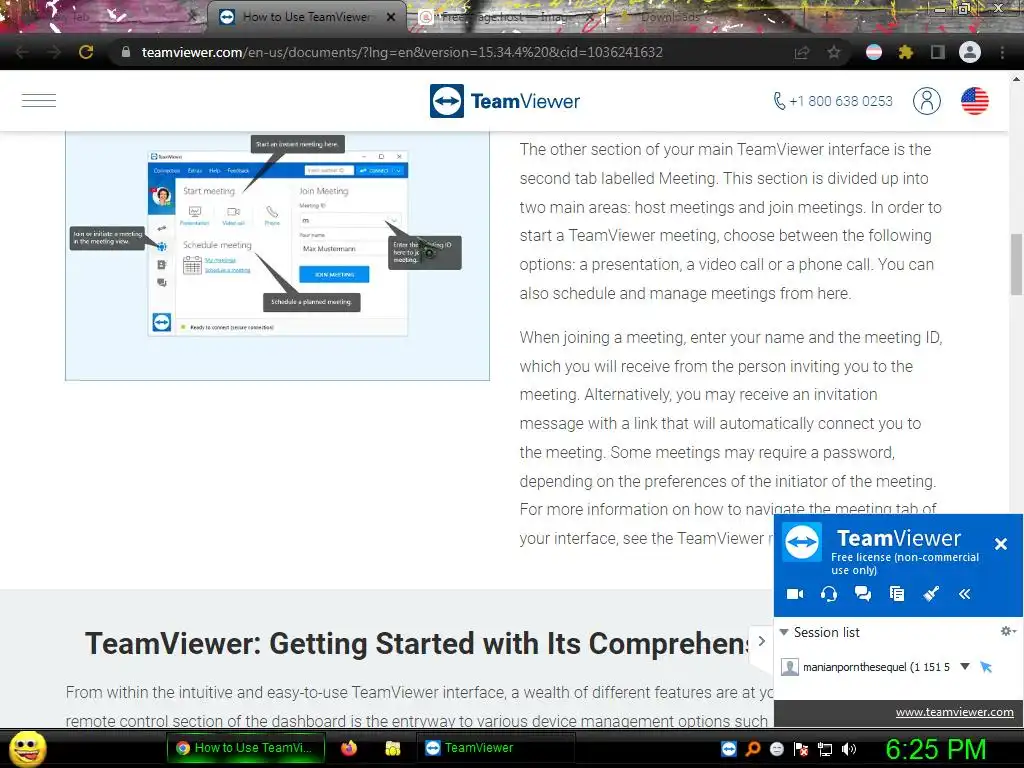Open the network tray icon

pos(825,749)
